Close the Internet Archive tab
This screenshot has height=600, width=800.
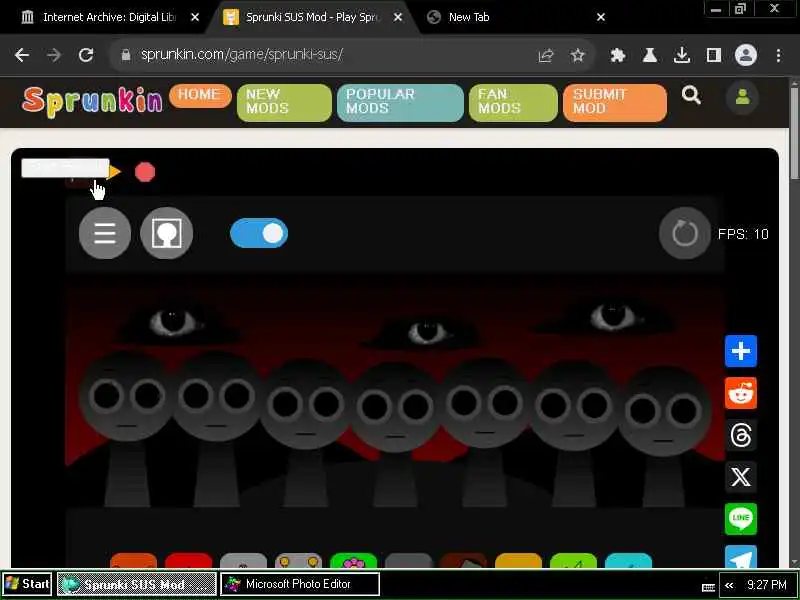coord(195,17)
